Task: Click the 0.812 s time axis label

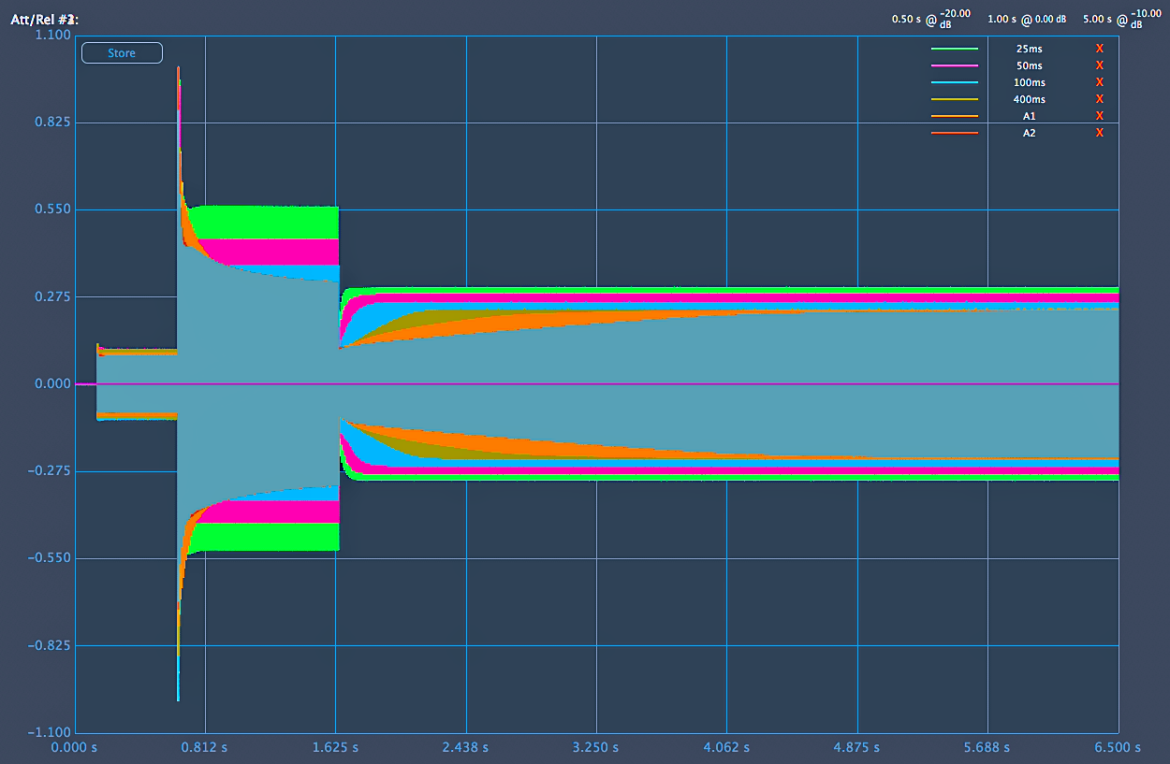Action: click(x=204, y=748)
